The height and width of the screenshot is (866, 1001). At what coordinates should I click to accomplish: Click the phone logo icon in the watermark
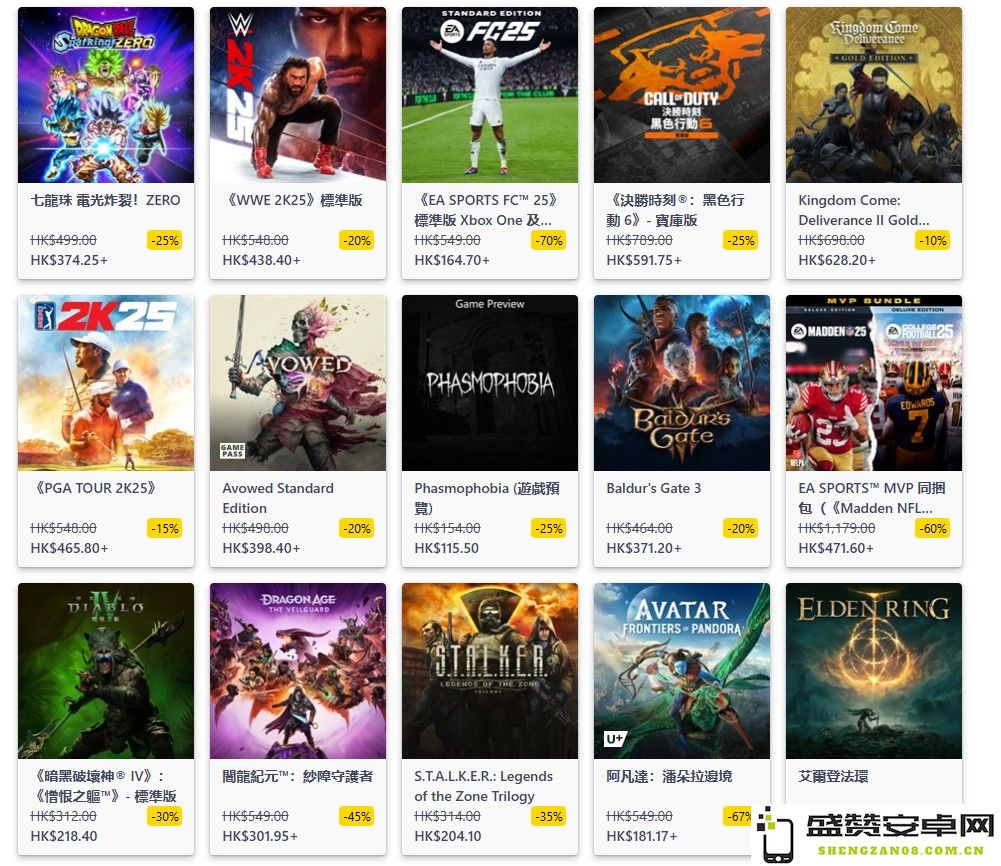pos(774,835)
